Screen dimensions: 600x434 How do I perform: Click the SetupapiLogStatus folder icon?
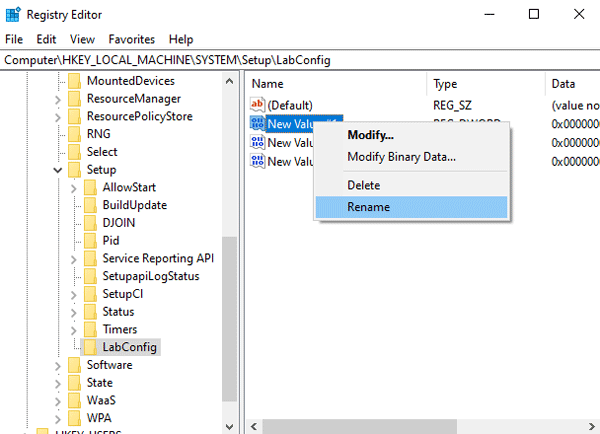[90, 276]
